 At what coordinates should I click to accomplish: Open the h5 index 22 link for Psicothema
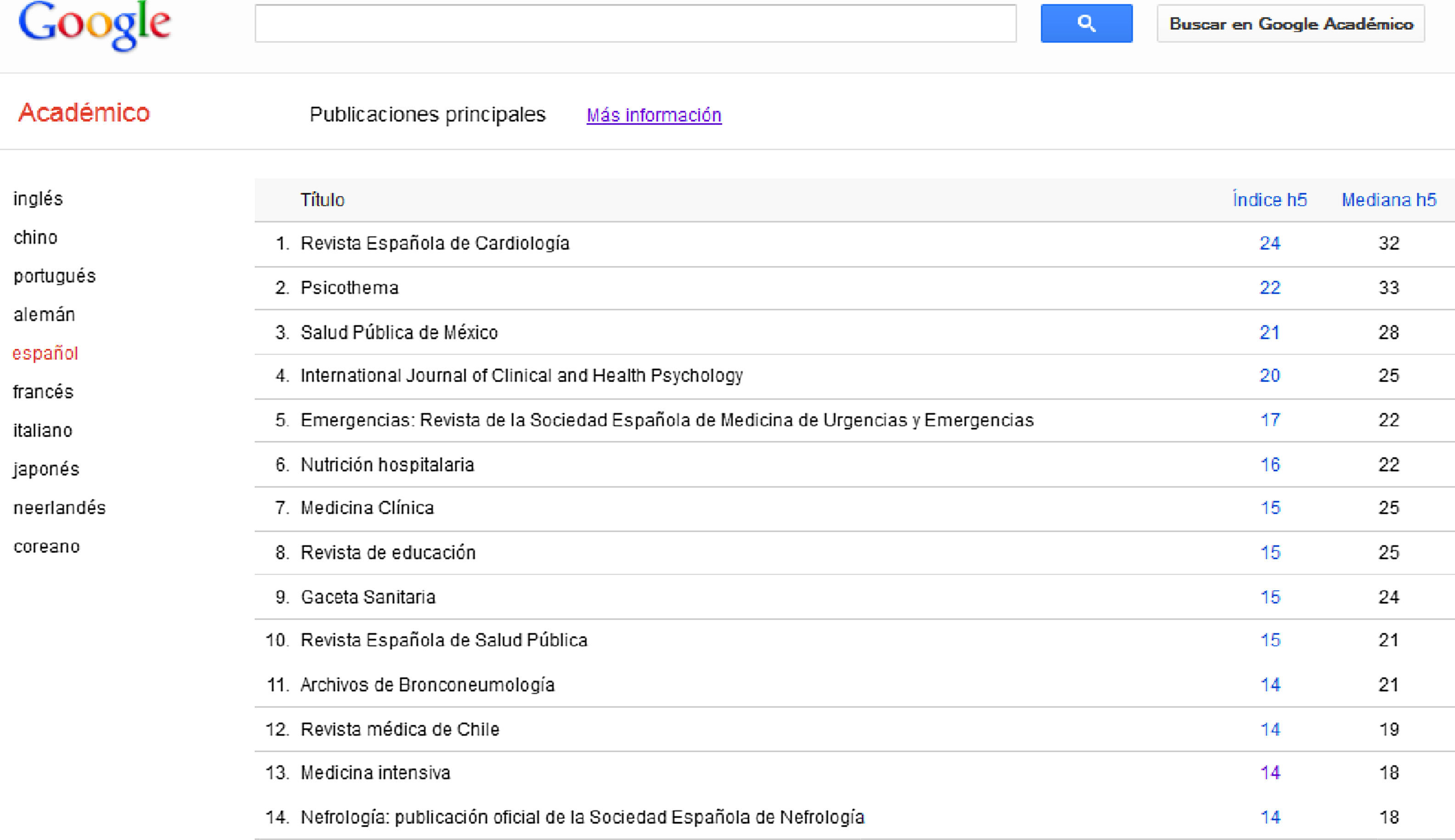tap(1270, 288)
